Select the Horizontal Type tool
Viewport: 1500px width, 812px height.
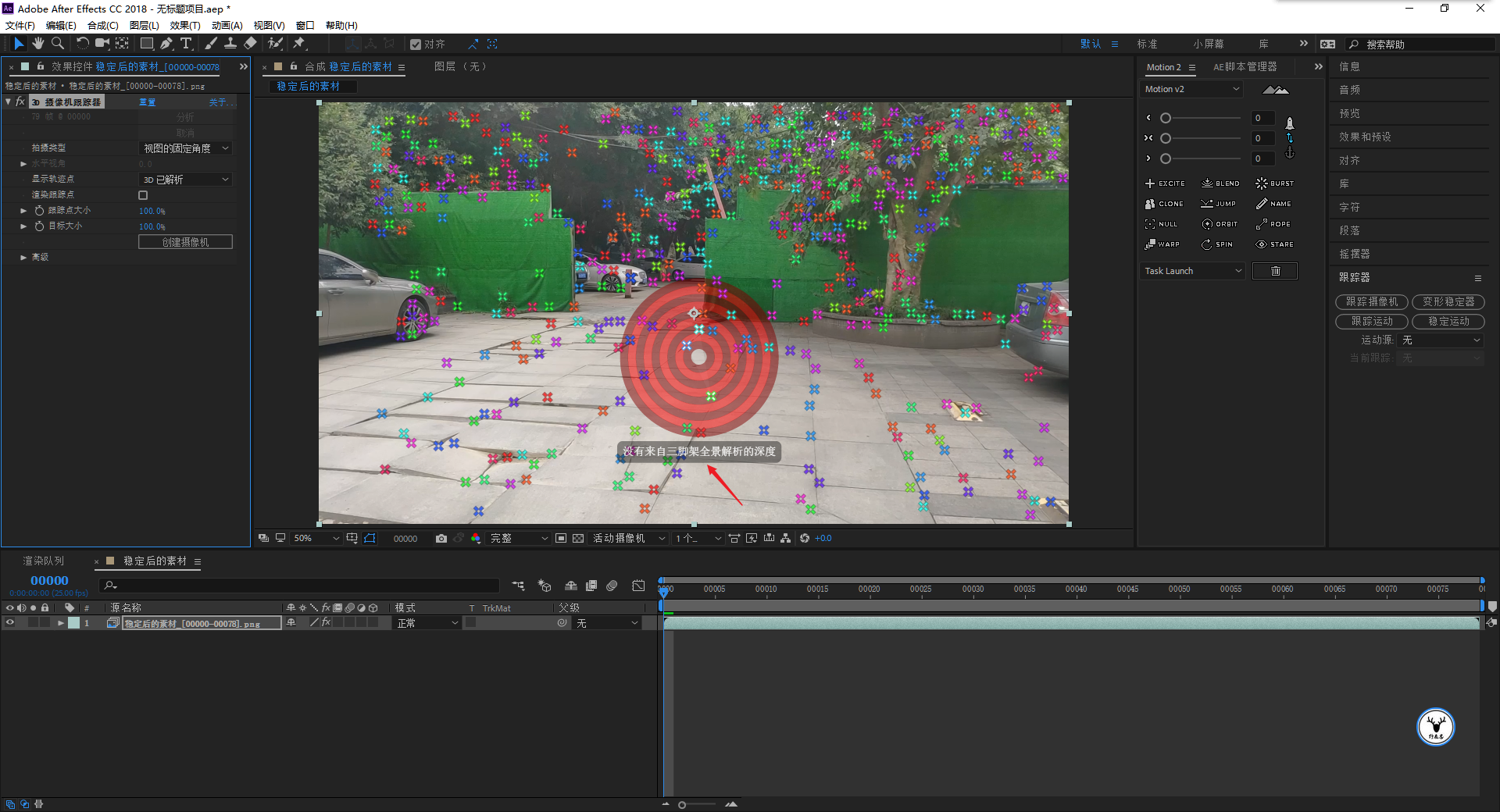[x=186, y=44]
